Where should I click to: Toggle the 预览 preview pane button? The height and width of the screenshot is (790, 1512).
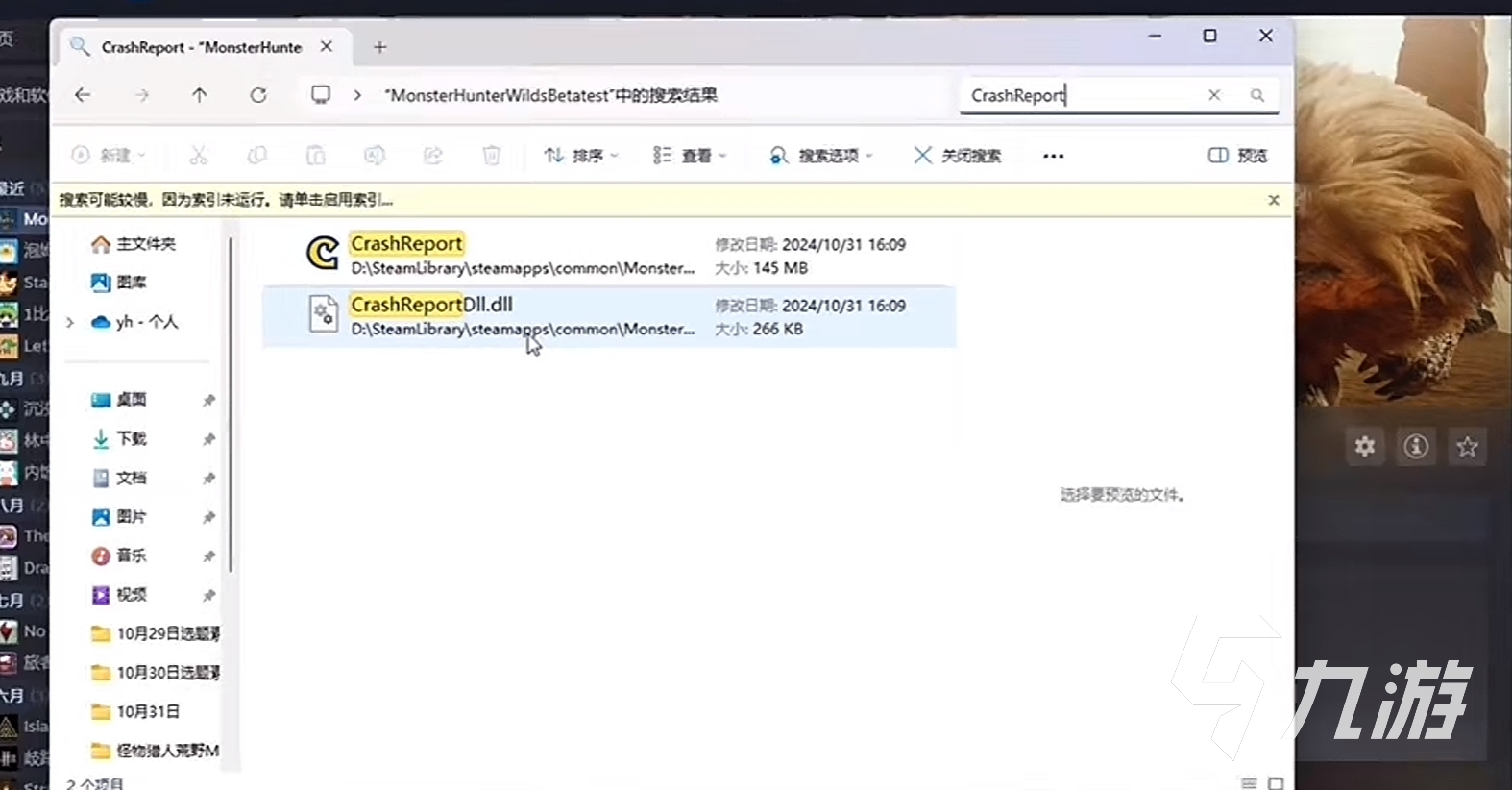1237,155
